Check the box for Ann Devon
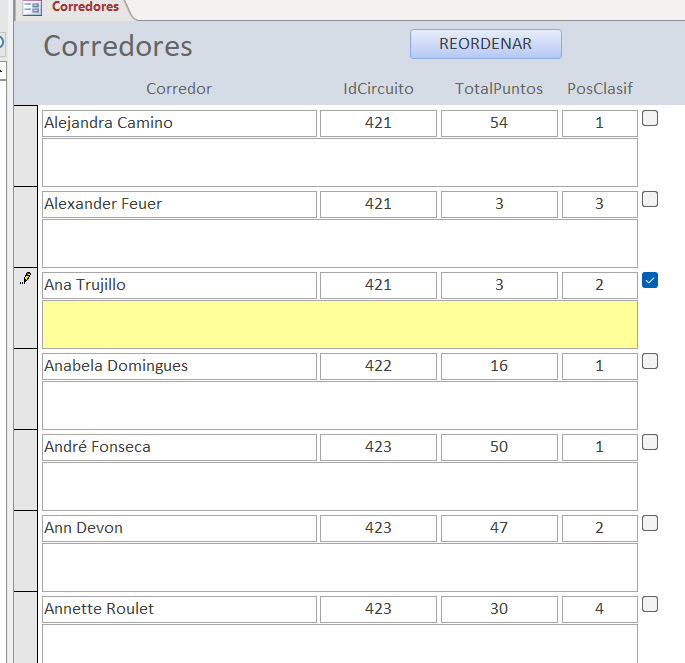 pos(650,523)
